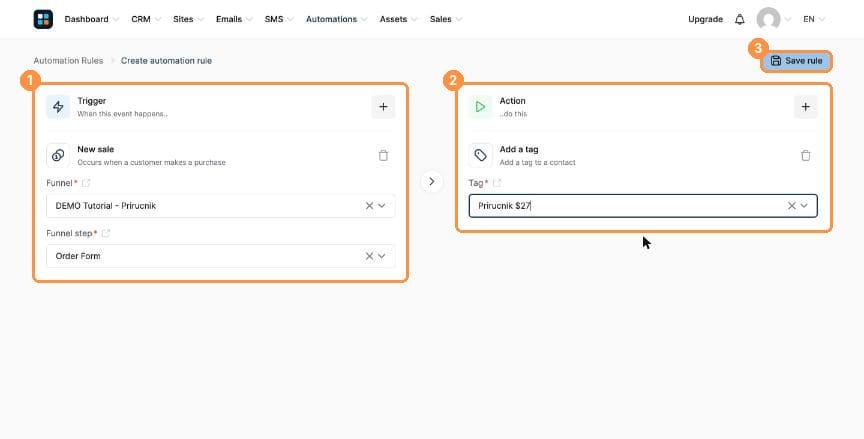
Task: Open the Automations menu
Action: pyautogui.click(x=336, y=19)
